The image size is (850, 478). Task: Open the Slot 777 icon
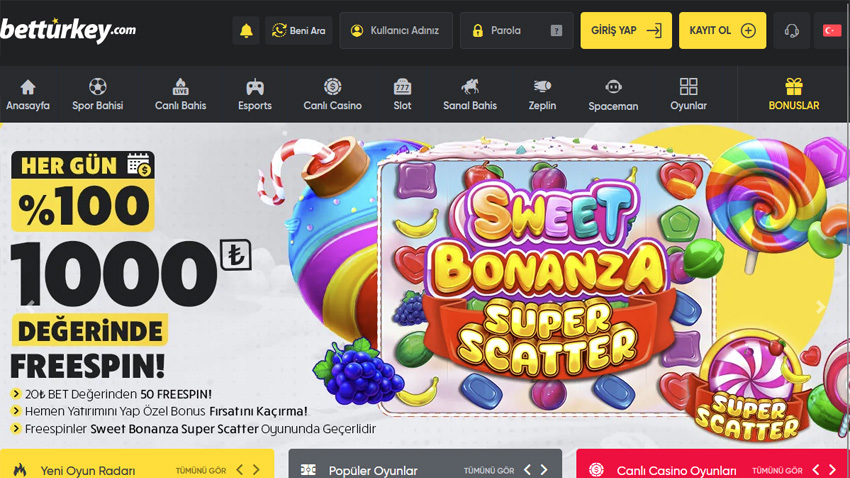tap(402, 87)
